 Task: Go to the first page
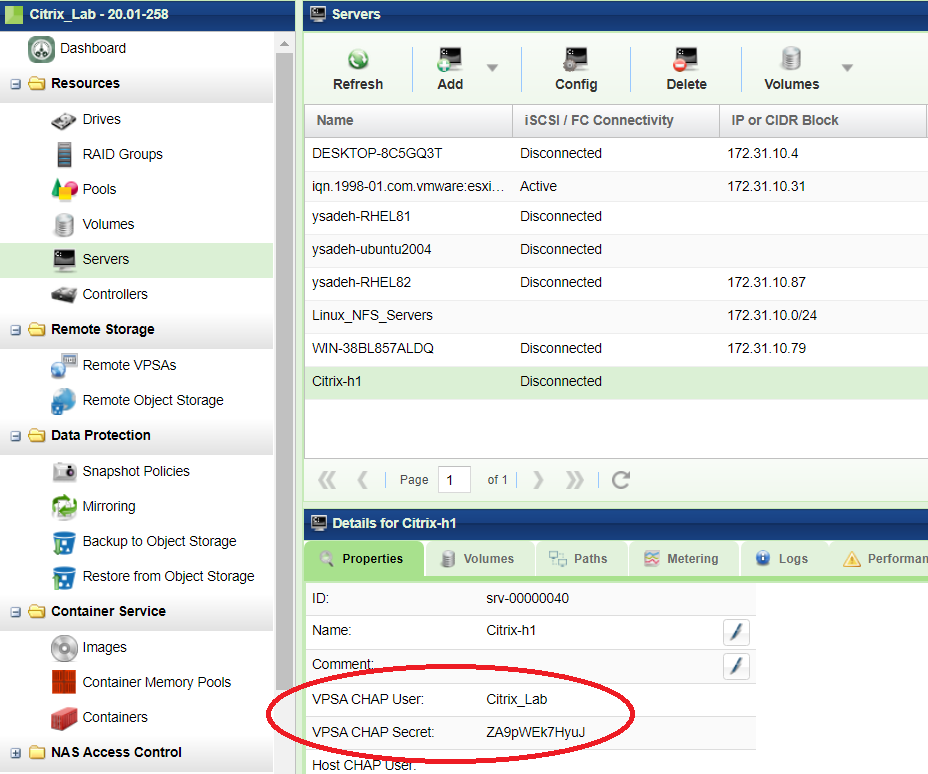(x=327, y=480)
